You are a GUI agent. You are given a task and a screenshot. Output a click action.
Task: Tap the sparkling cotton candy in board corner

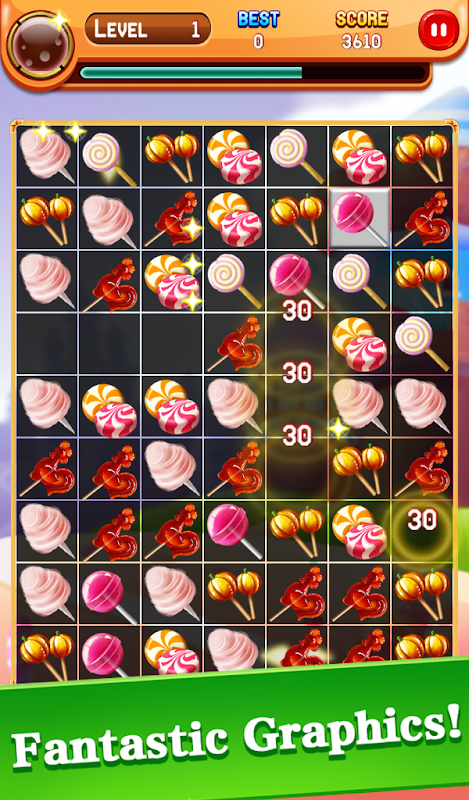46,155
